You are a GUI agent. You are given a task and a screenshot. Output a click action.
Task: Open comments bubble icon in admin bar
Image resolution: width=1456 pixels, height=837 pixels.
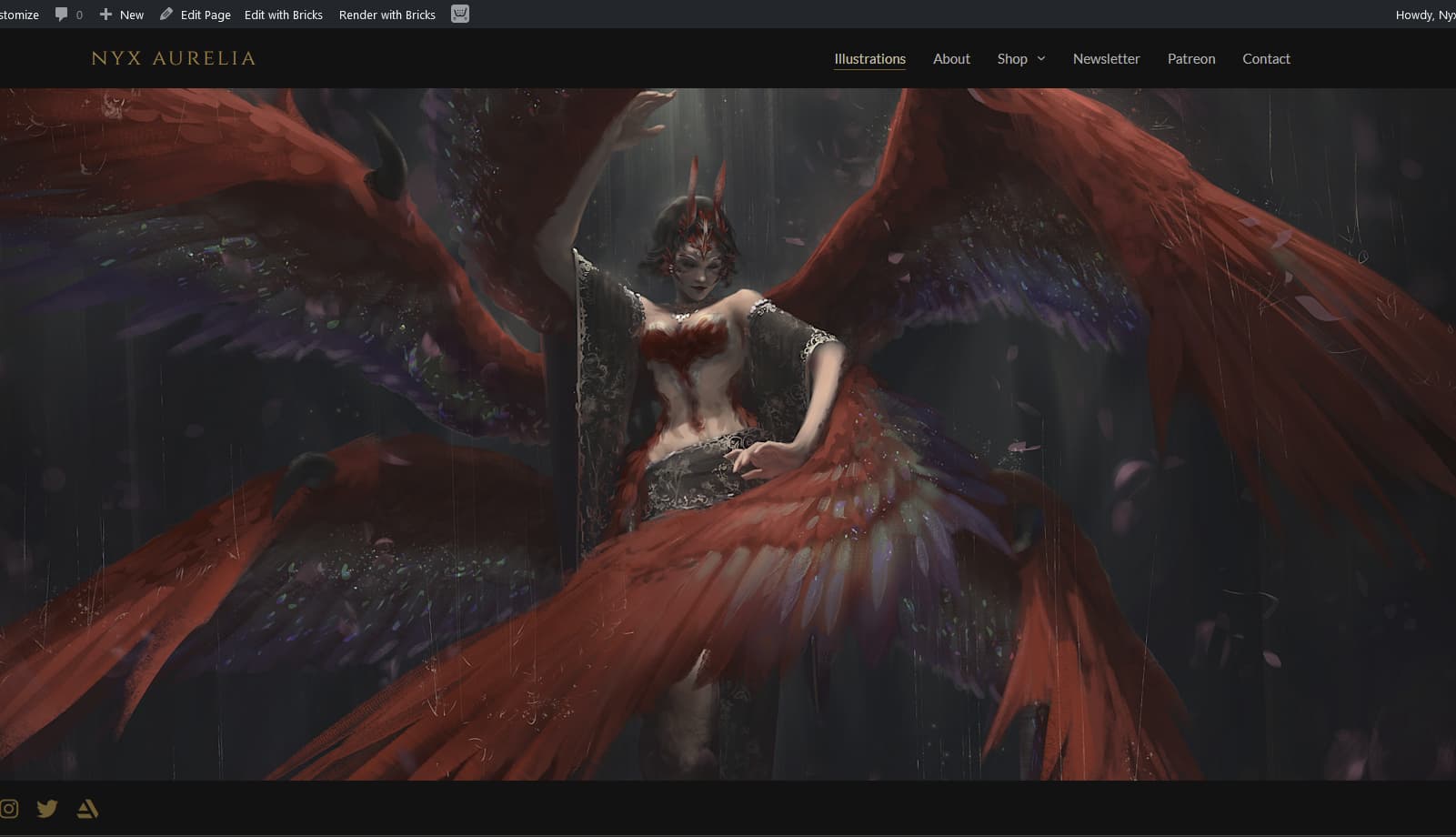[61, 15]
